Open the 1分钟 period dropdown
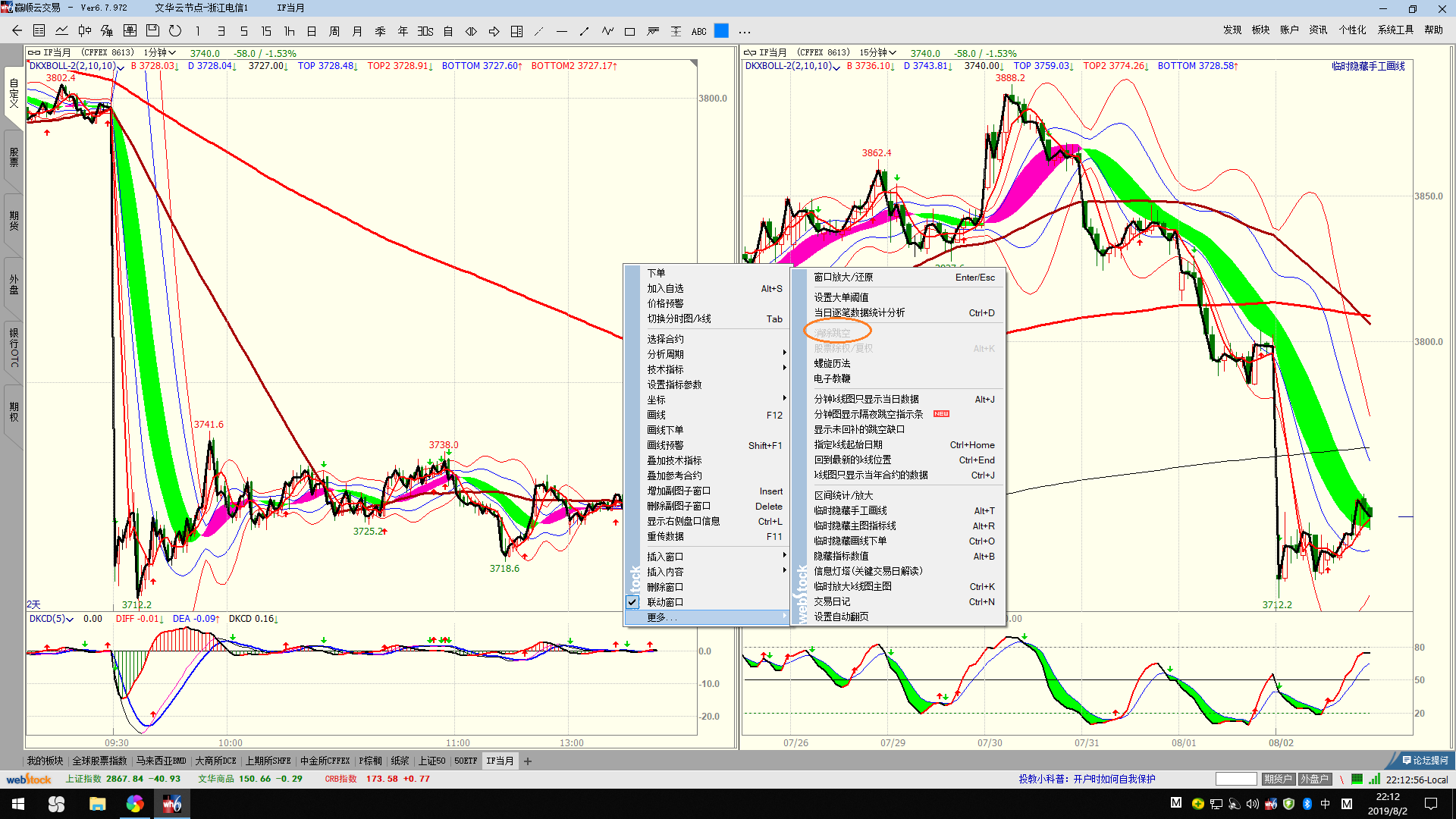Screen dimensions: 1456x819 click(160, 52)
